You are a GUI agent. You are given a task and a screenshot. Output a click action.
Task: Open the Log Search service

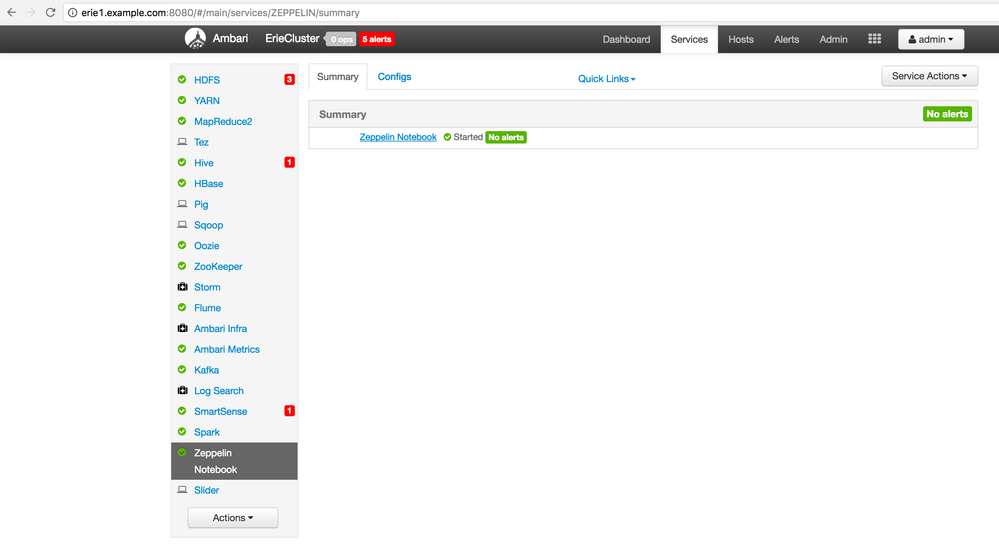(x=219, y=391)
